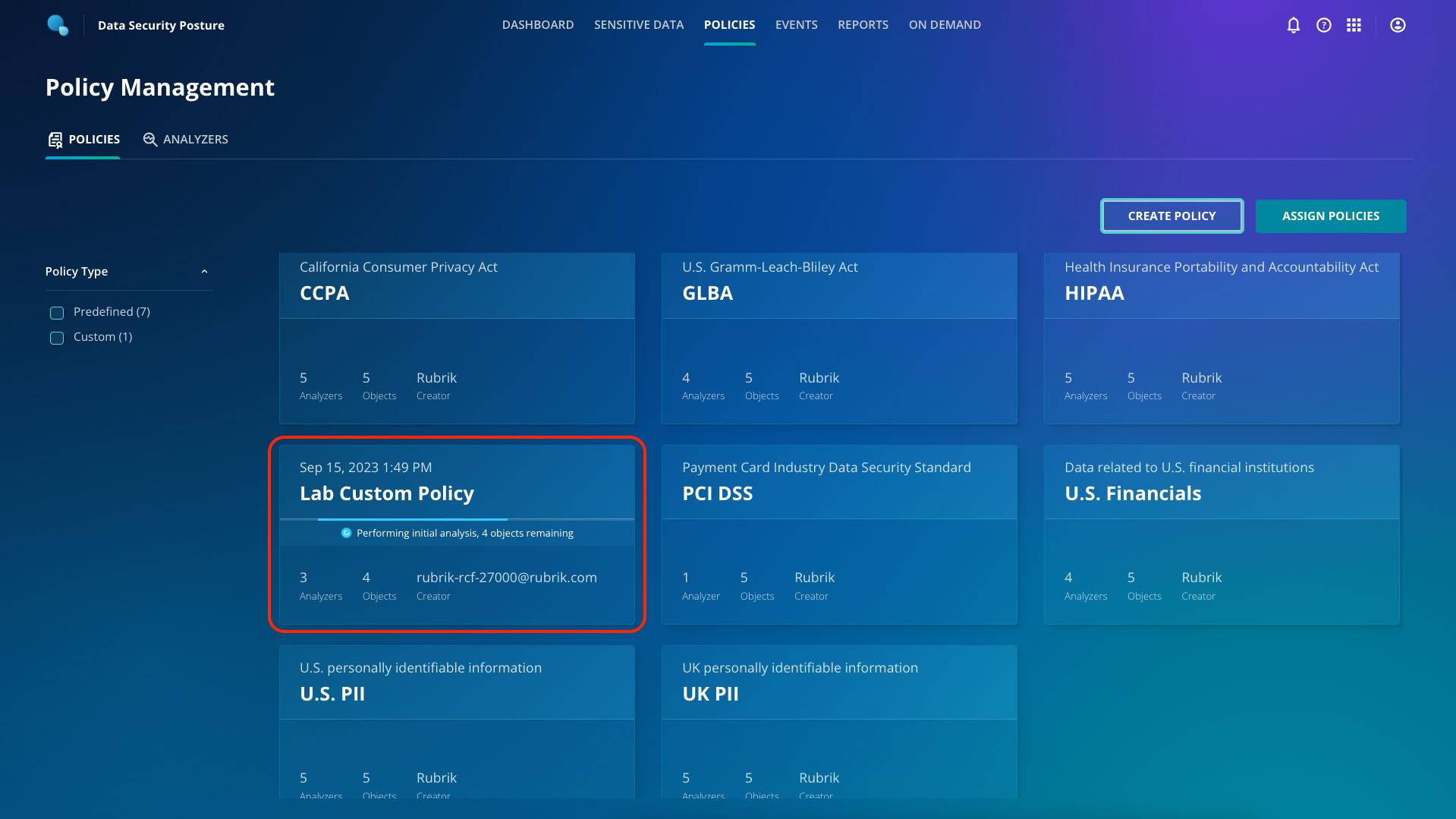Viewport: 1456px width, 819px height.
Task: Navigate to the Reports menu
Action: [863, 25]
